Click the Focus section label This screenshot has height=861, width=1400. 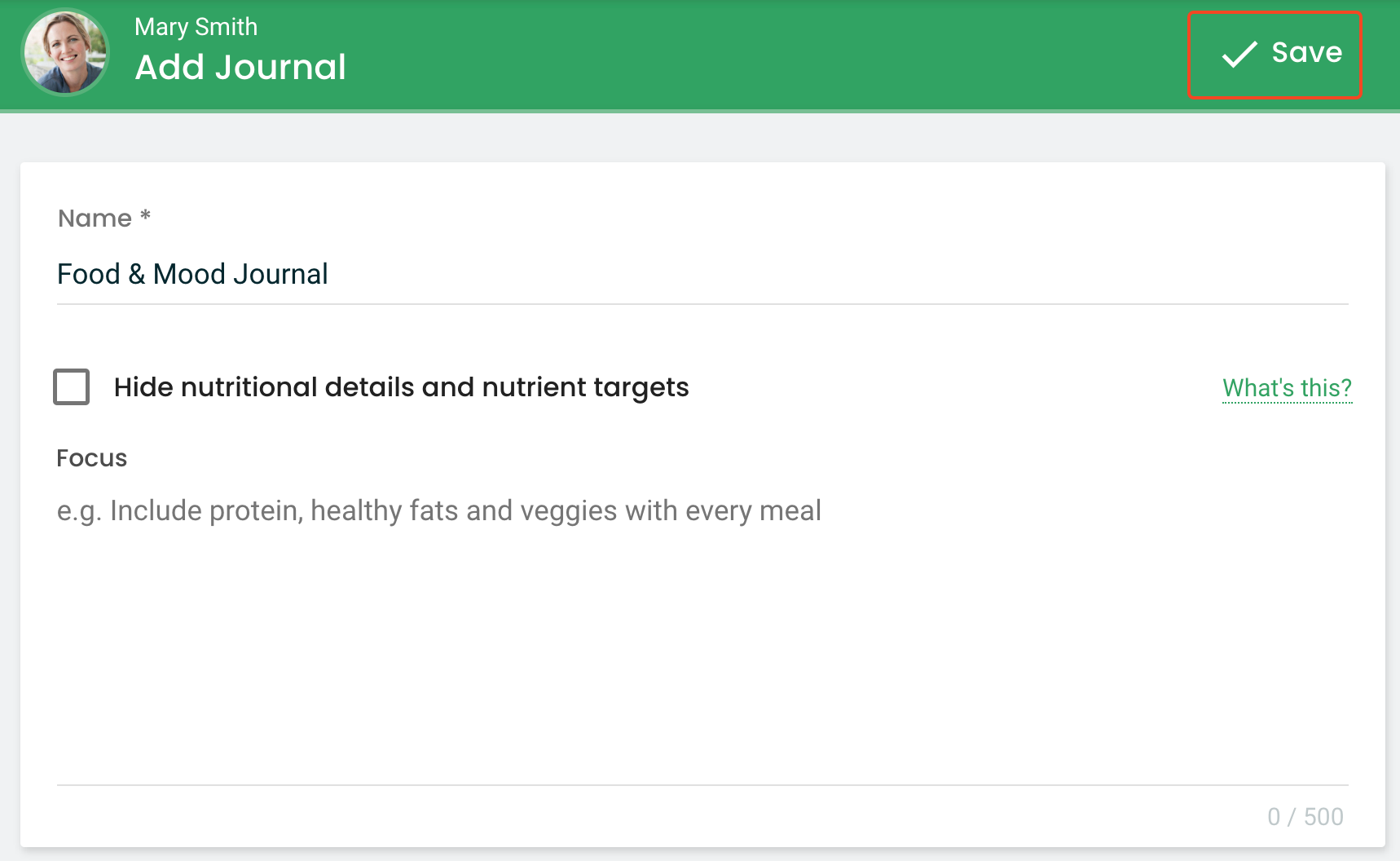point(92,458)
